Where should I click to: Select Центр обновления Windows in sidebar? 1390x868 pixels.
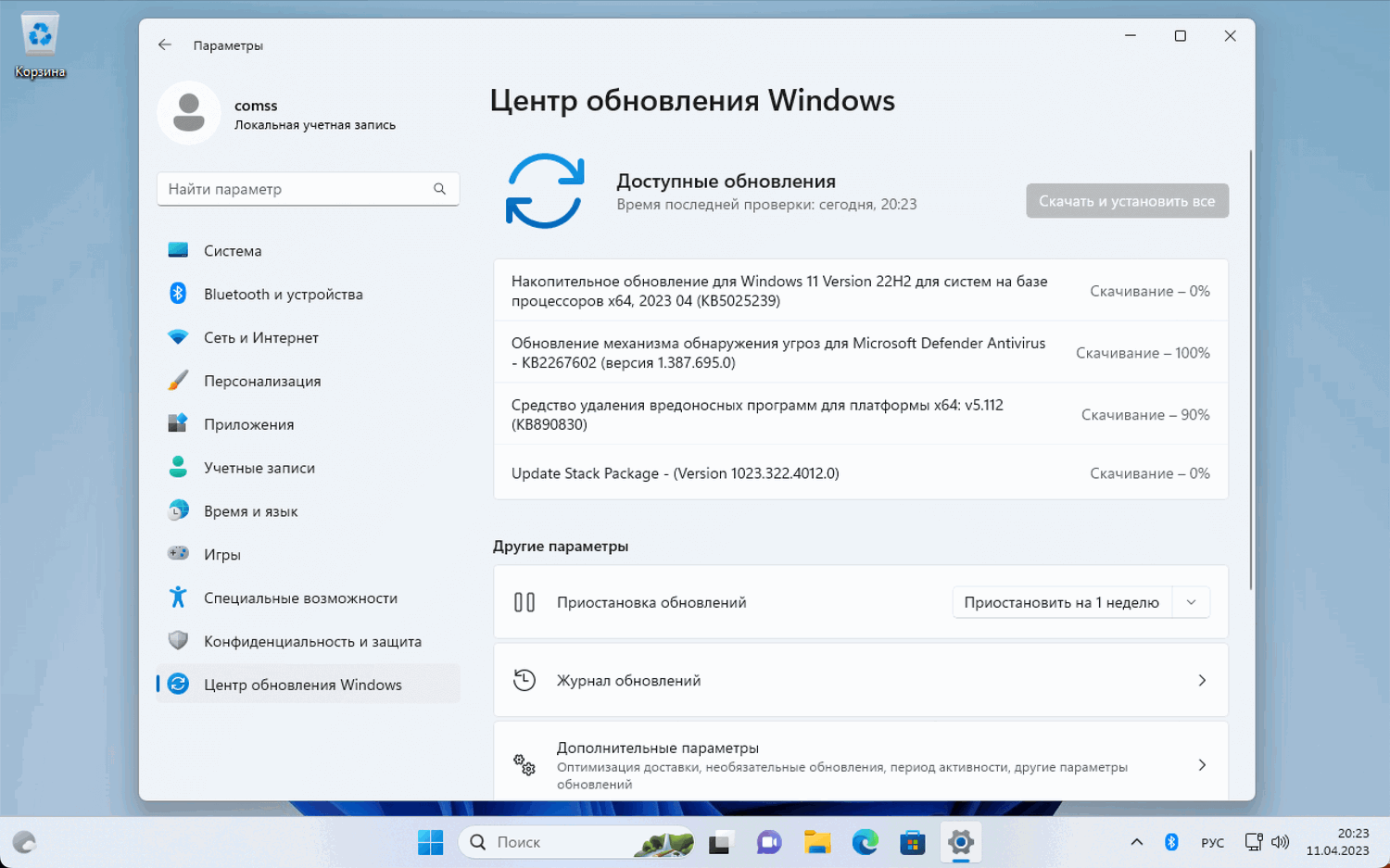pyautogui.click(x=309, y=685)
